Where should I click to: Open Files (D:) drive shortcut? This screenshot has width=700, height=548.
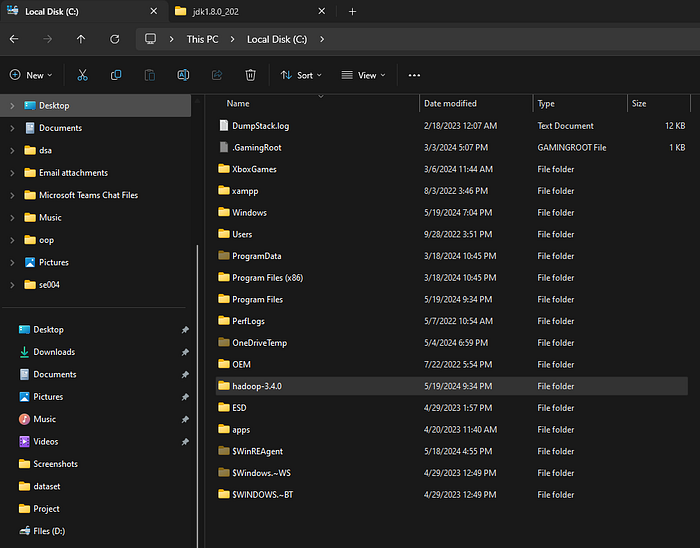coord(49,531)
